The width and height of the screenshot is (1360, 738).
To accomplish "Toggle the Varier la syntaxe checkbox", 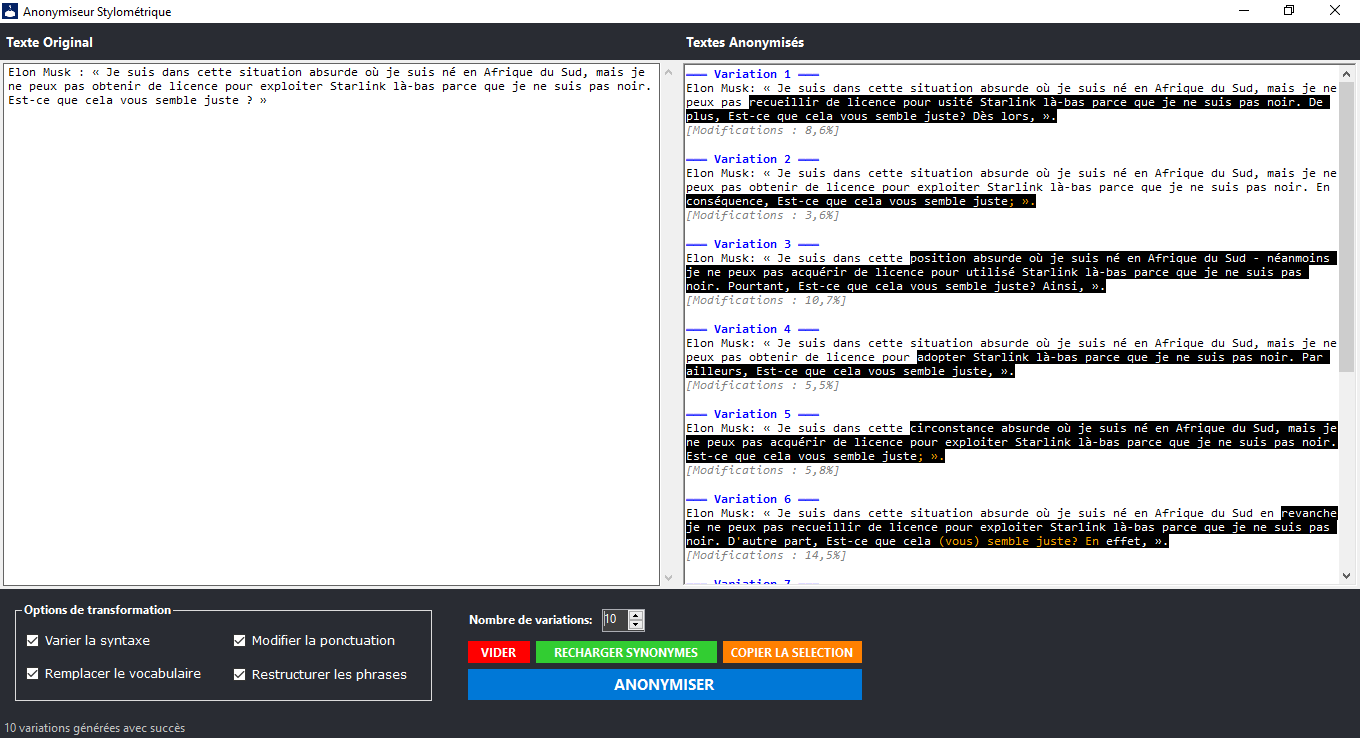I will tap(33, 641).
